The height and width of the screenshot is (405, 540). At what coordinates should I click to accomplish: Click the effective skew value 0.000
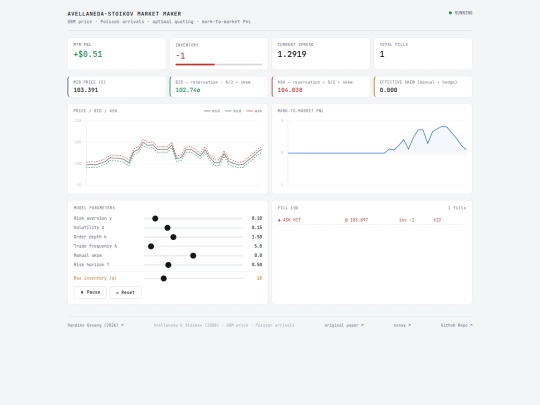click(x=388, y=90)
